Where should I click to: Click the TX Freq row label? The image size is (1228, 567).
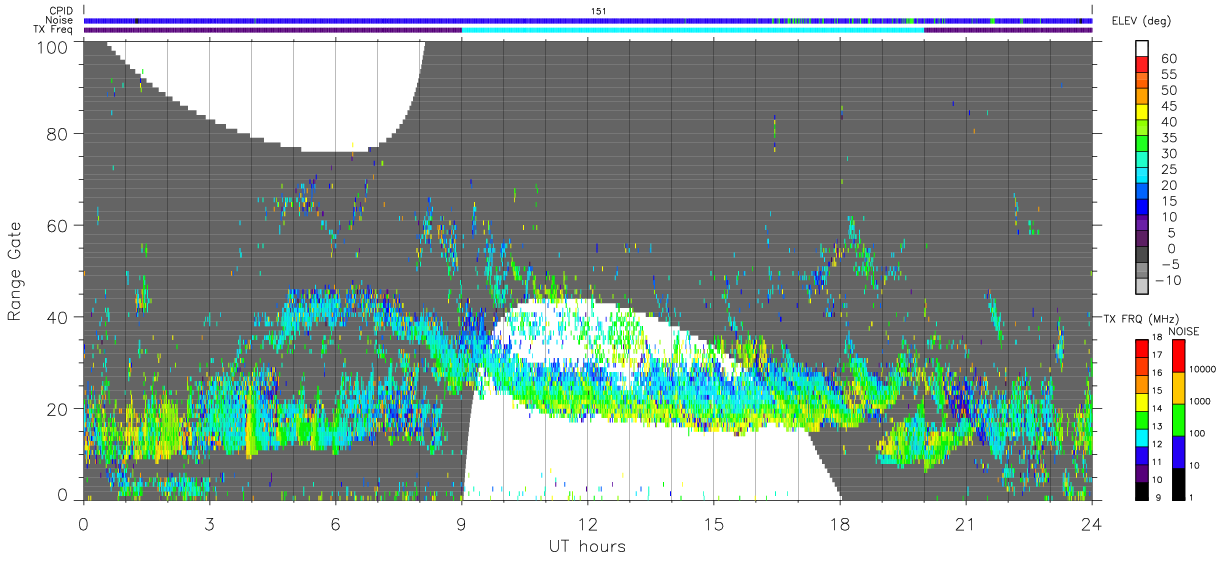[x=54, y=29]
